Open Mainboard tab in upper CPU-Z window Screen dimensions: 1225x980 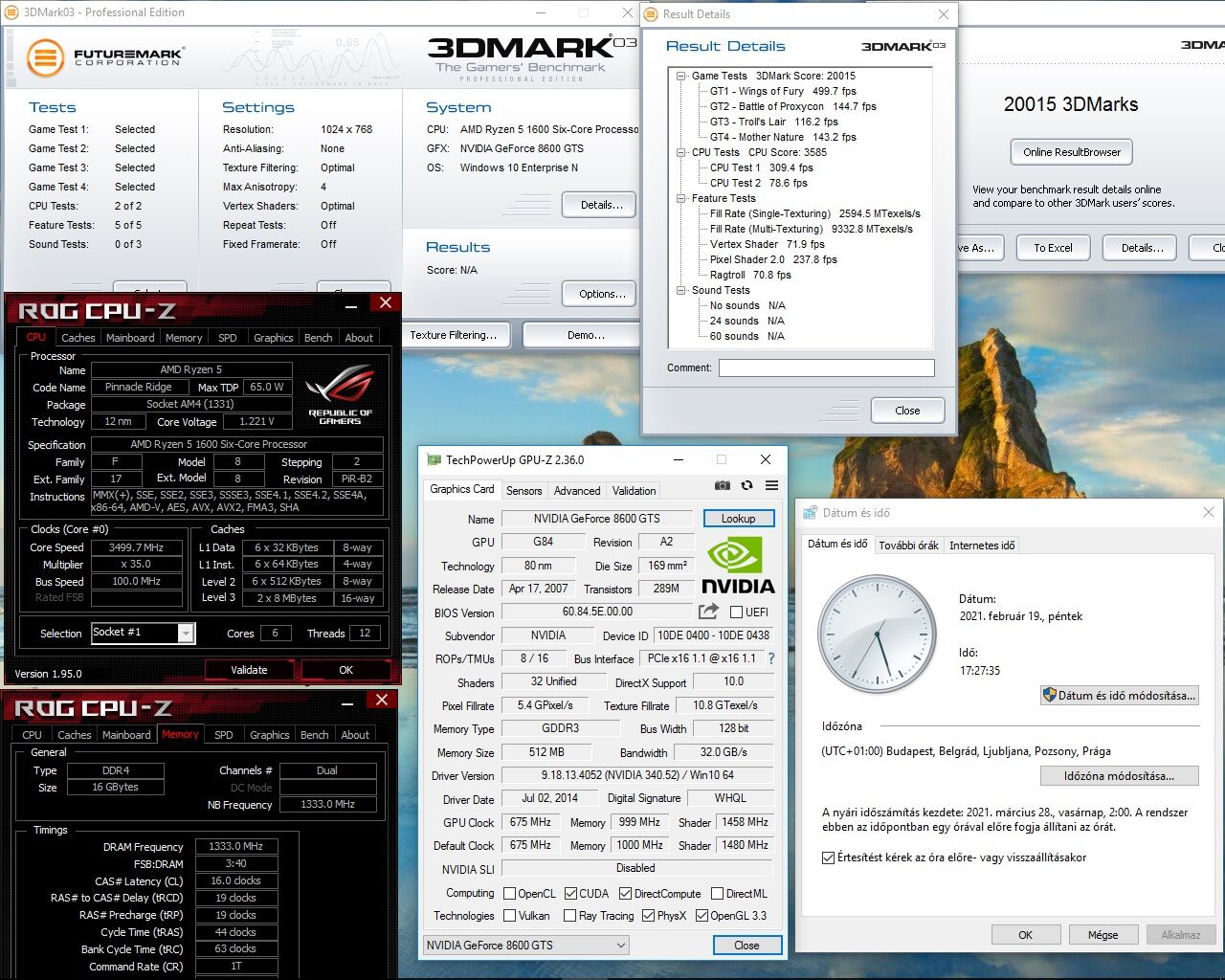pos(130,338)
